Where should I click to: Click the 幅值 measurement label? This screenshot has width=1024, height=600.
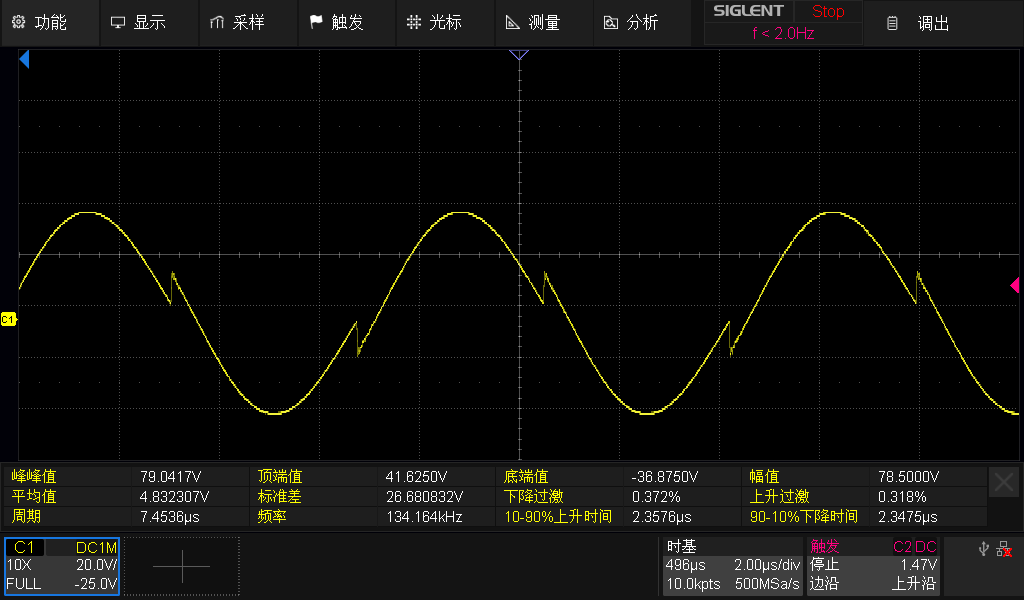pos(764,477)
